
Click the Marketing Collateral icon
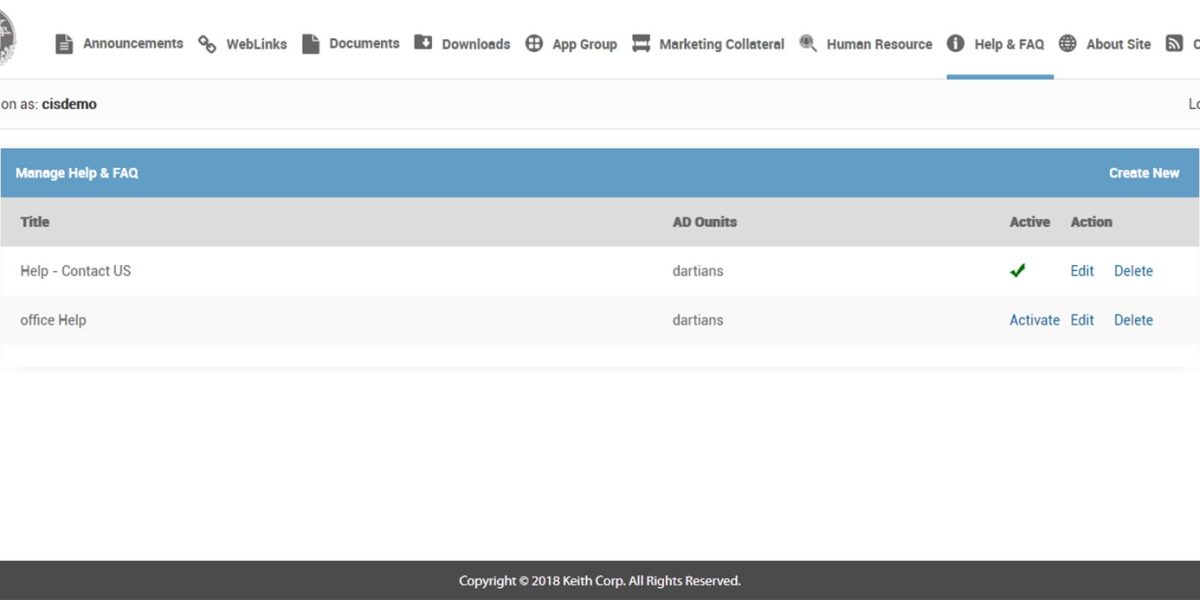click(641, 43)
